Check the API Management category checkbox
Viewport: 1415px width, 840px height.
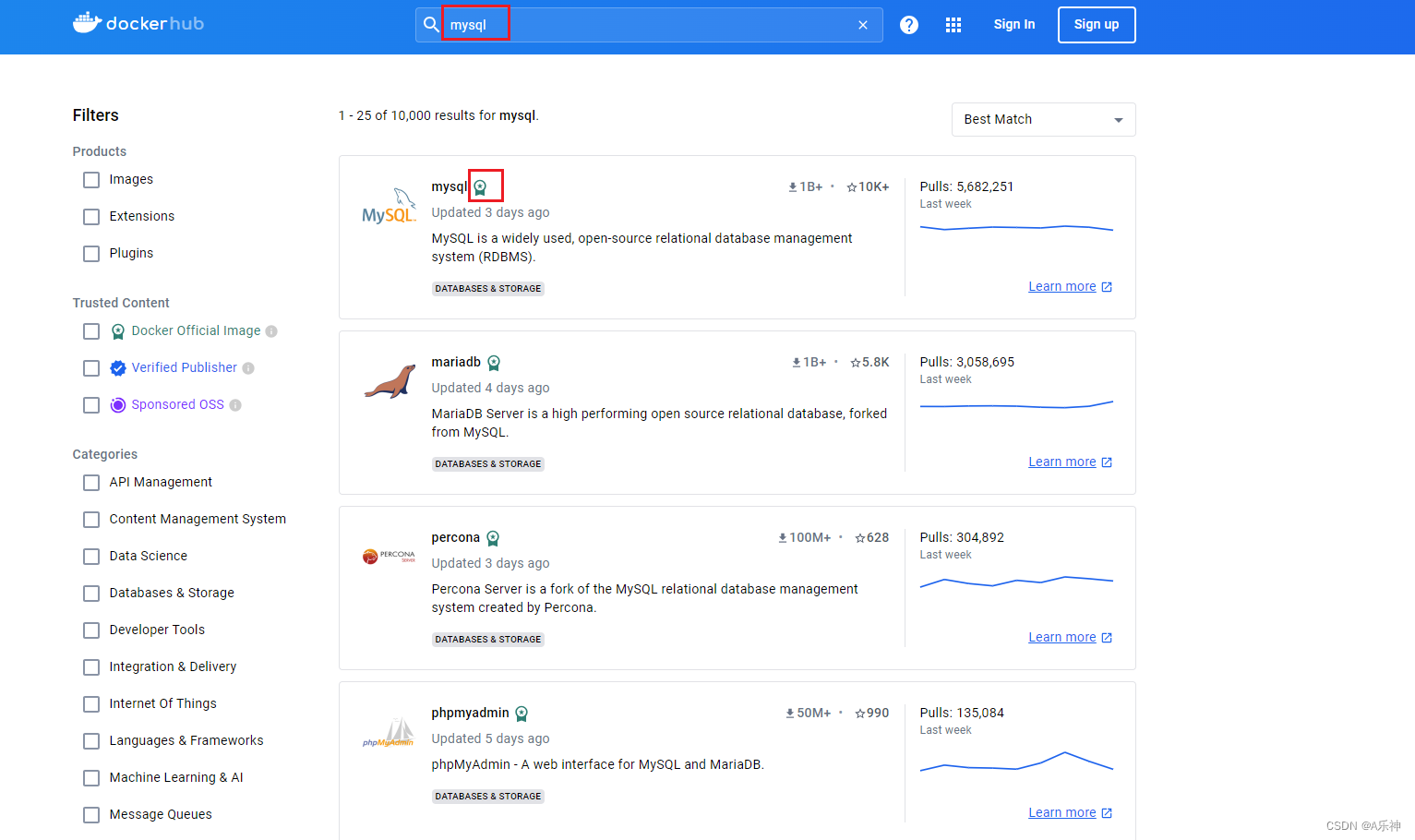pos(91,483)
